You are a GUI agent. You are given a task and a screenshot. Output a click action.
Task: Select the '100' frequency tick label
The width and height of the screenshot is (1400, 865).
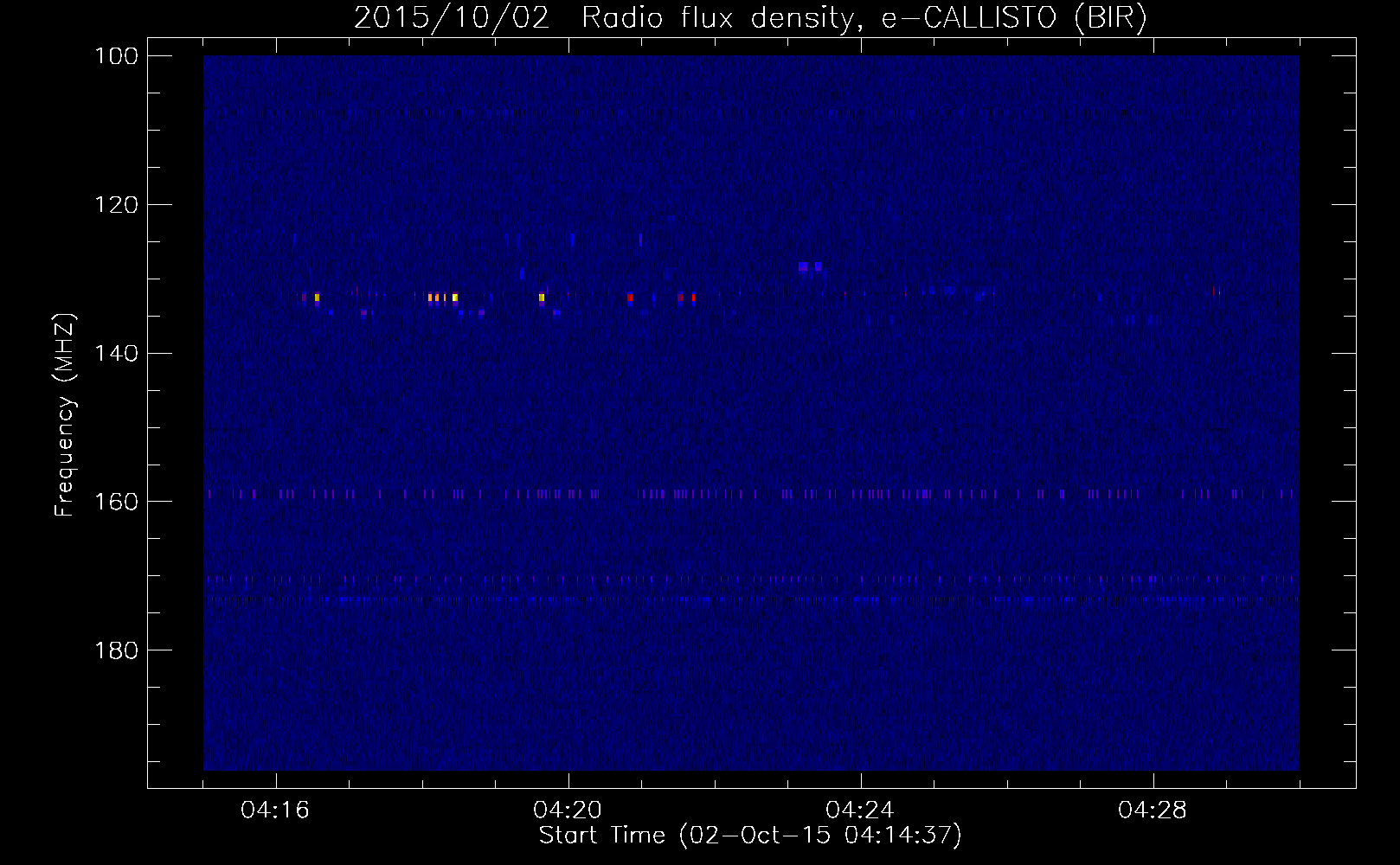[116, 56]
